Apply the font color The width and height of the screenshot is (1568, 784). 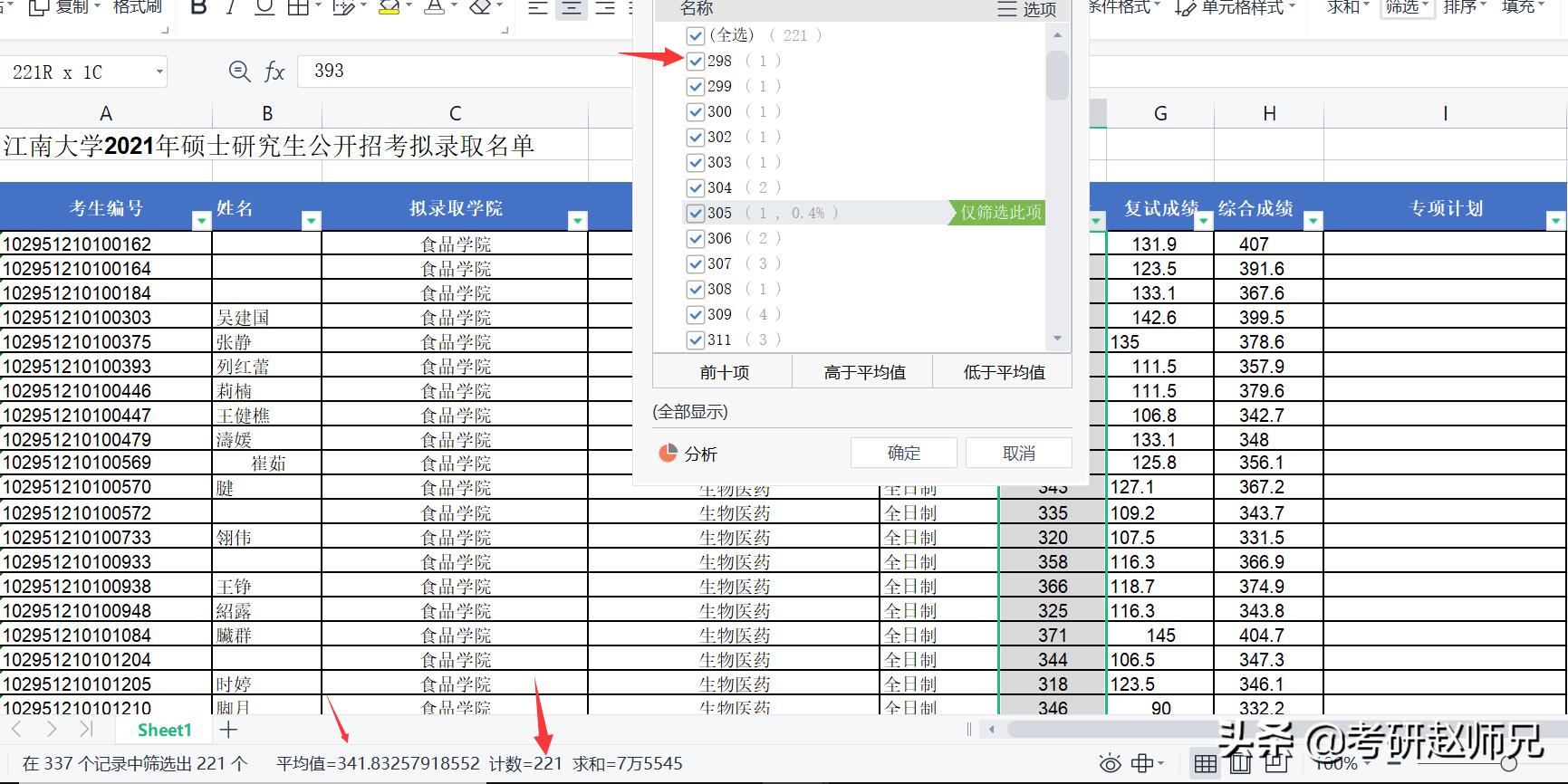point(435,7)
